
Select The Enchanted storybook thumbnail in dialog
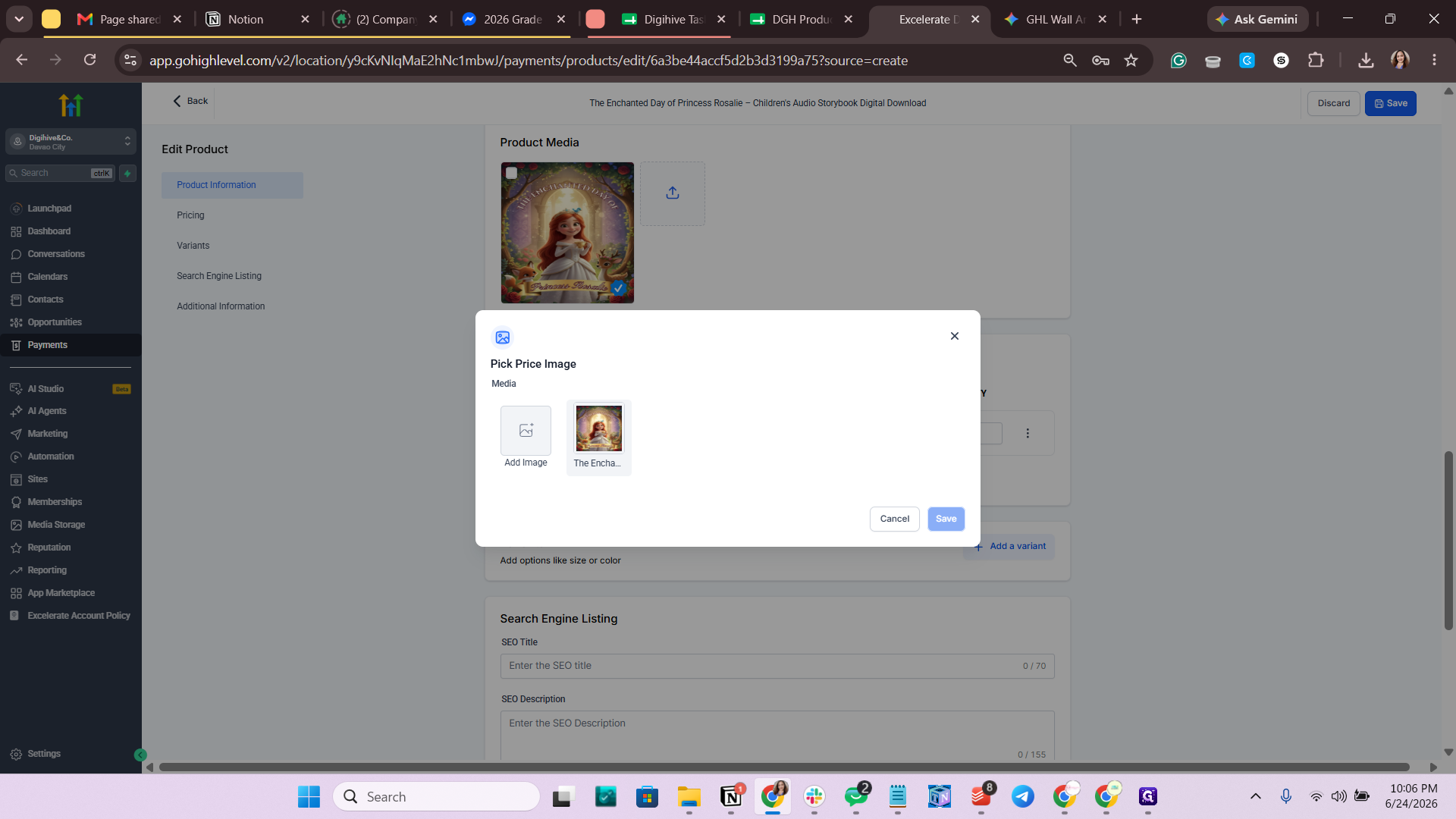[x=598, y=428]
